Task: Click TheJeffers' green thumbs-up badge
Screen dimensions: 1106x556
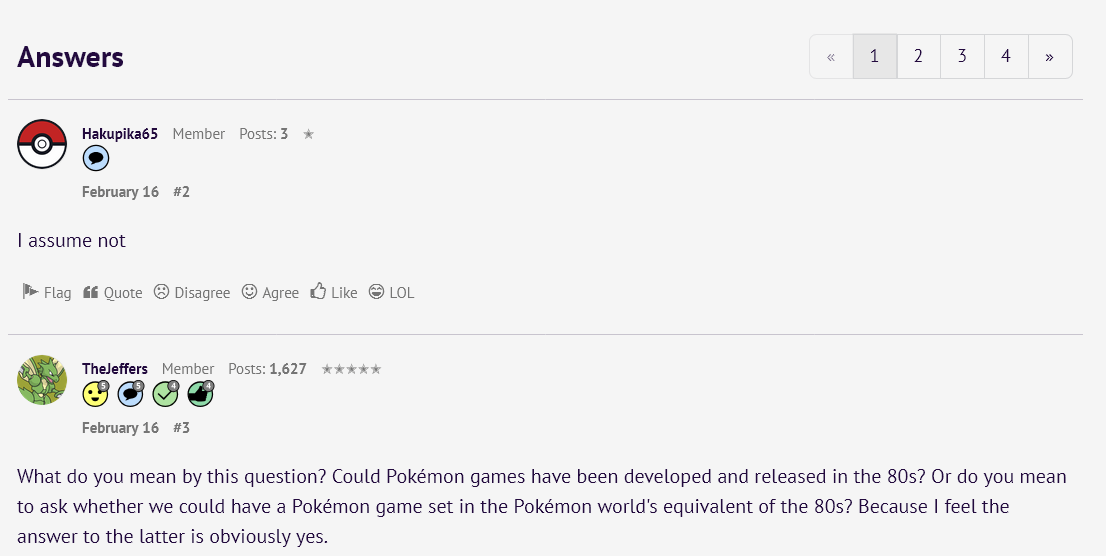Action: (201, 394)
